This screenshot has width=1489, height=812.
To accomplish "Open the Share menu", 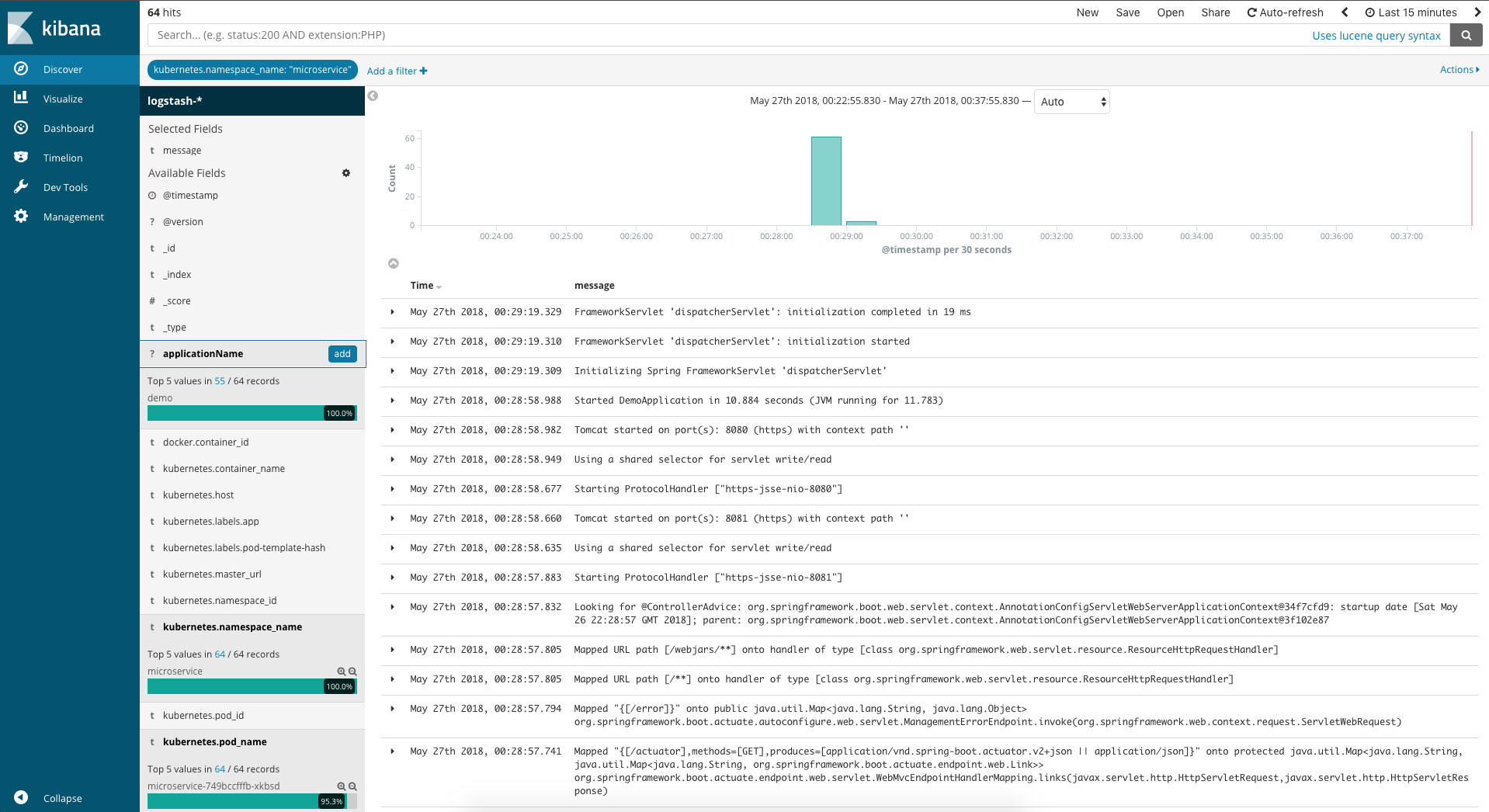I will 1215,12.
